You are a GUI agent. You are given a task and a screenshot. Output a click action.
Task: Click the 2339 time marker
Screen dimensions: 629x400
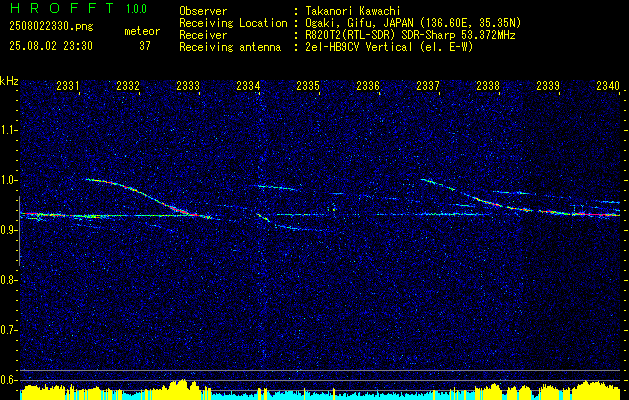(x=548, y=85)
